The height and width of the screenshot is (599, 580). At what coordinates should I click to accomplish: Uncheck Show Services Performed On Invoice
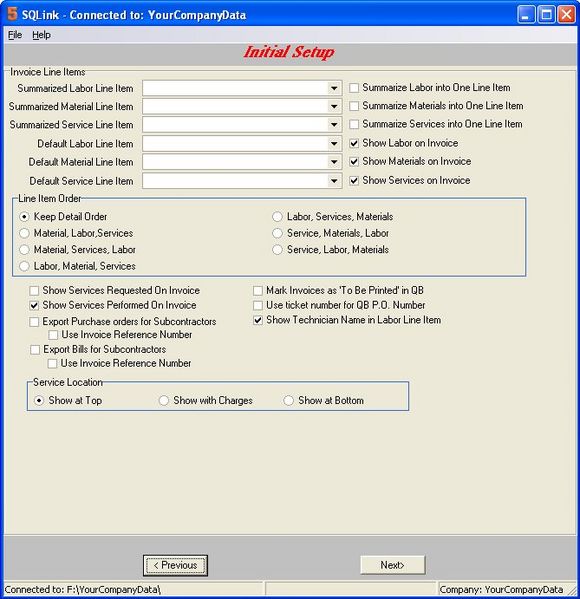coord(34,306)
